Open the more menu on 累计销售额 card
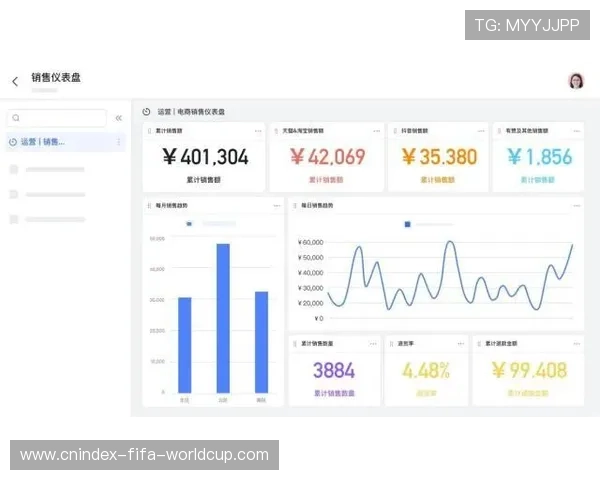 [258, 131]
